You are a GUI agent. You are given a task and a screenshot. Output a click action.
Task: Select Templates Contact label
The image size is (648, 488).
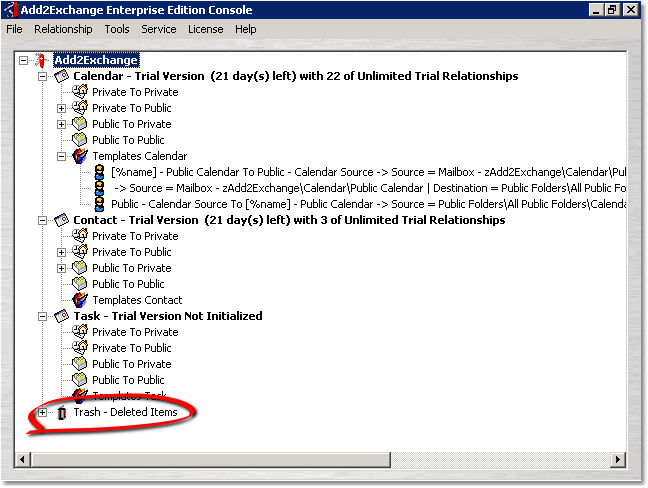point(137,300)
